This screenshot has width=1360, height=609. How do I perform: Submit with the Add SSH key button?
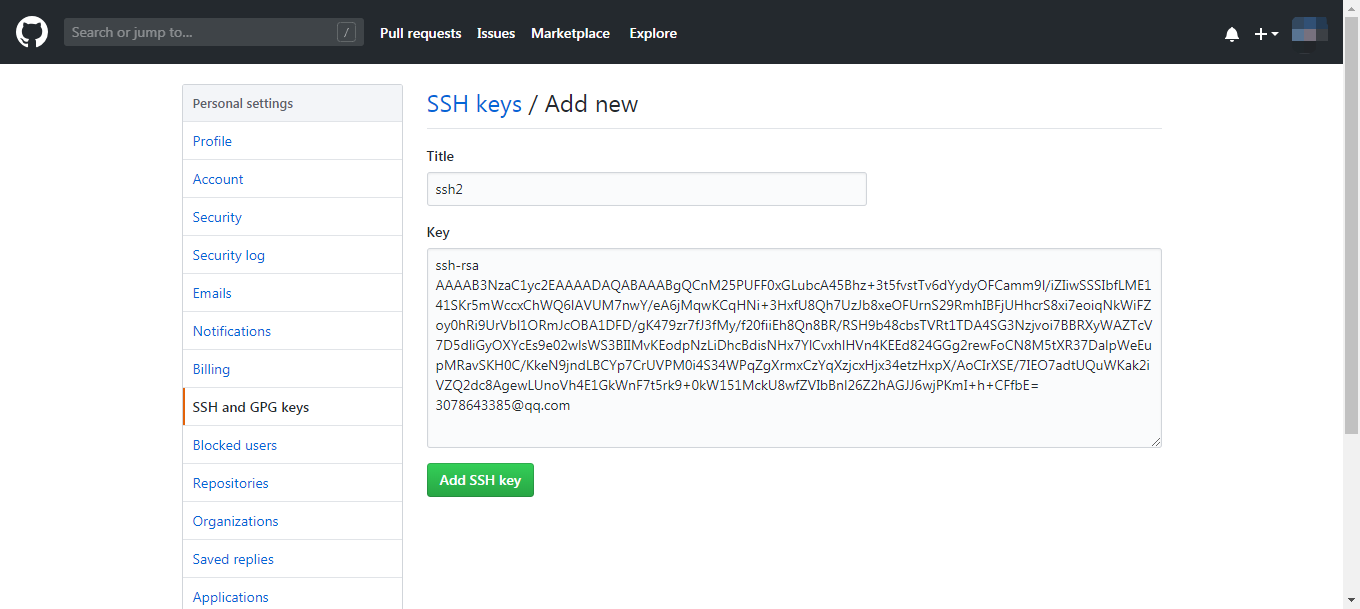pyautogui.click(x=480, y=480)
